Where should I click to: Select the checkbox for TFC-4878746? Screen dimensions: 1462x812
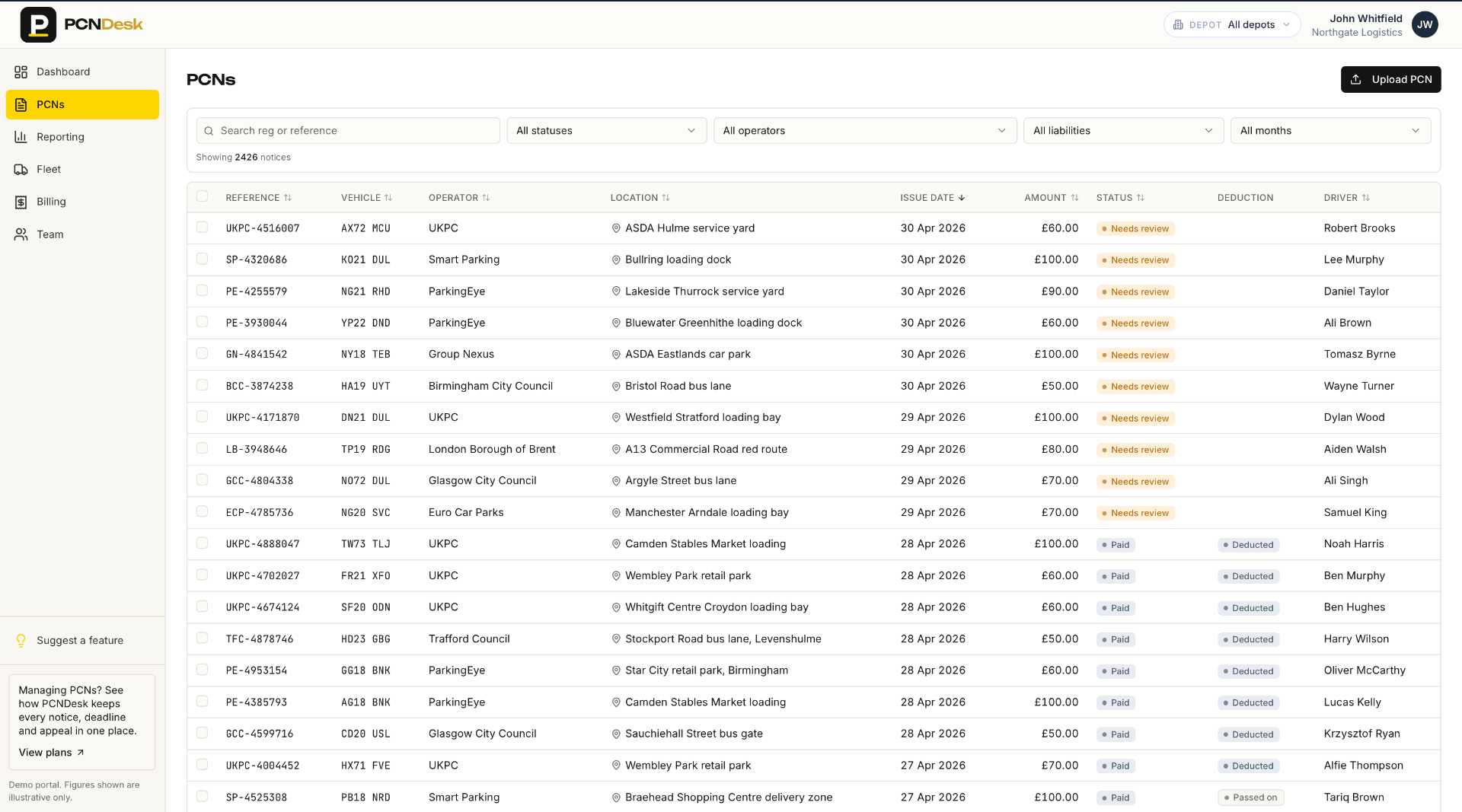202,638
